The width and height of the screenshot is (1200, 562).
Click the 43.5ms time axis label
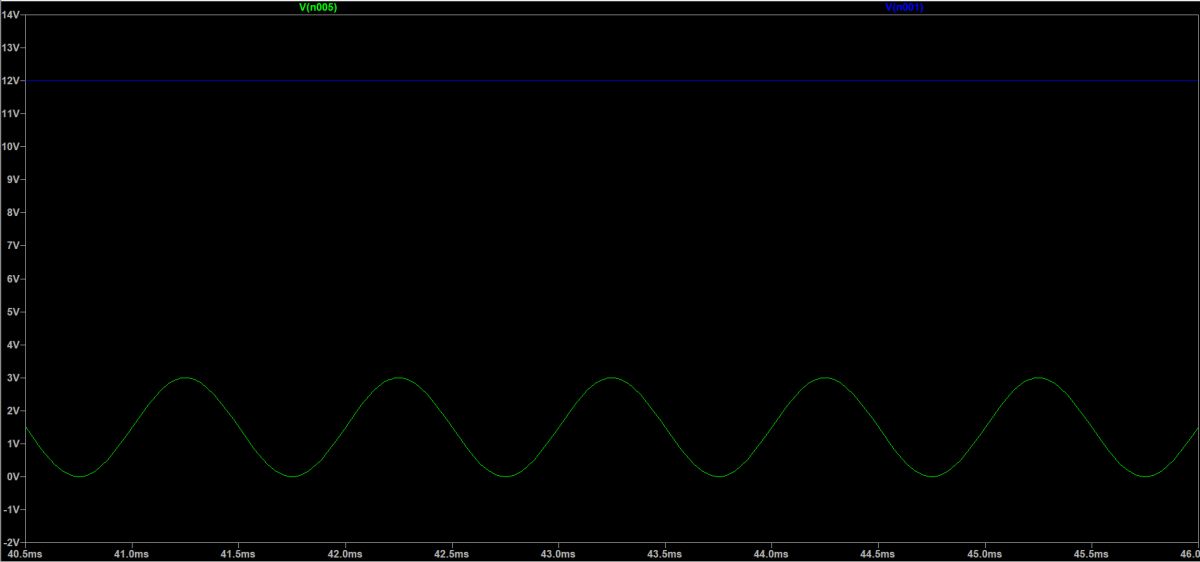(664, 553)
